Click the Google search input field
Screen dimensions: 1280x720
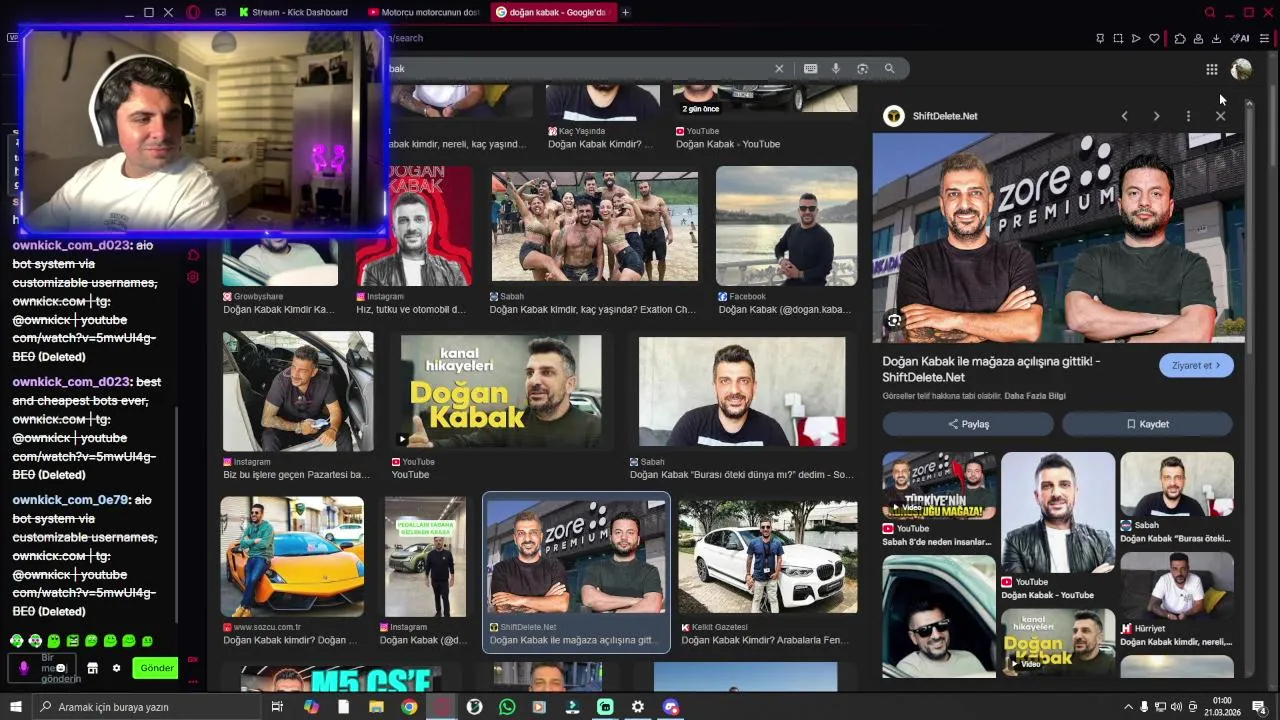pyautogui.click(x=580, y=69)
